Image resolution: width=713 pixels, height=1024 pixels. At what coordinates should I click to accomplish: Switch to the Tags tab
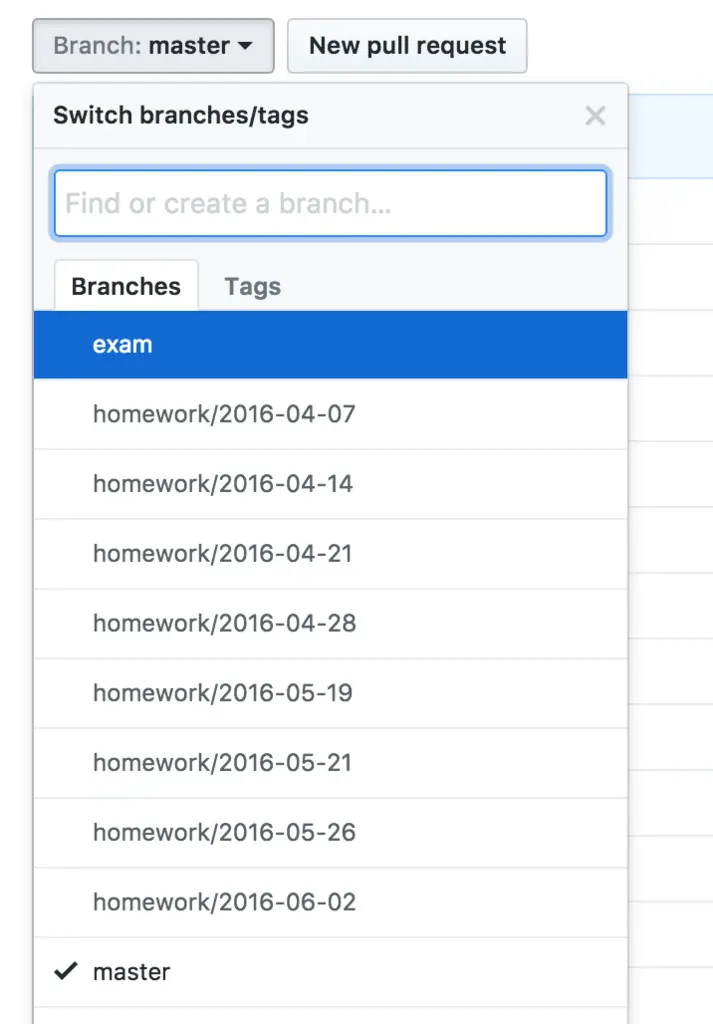(251, 287)
